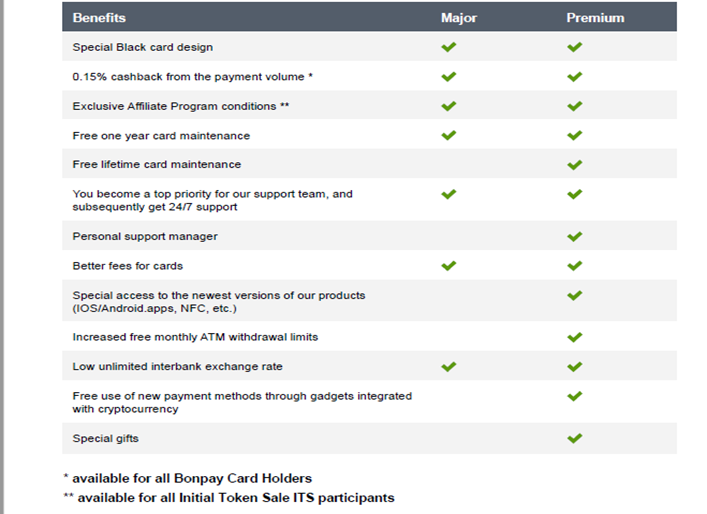The height and width of the screenshot is (514, 707).
Task: Click Major checkmark for 0.15% cashback row
Action: point(449,77)
